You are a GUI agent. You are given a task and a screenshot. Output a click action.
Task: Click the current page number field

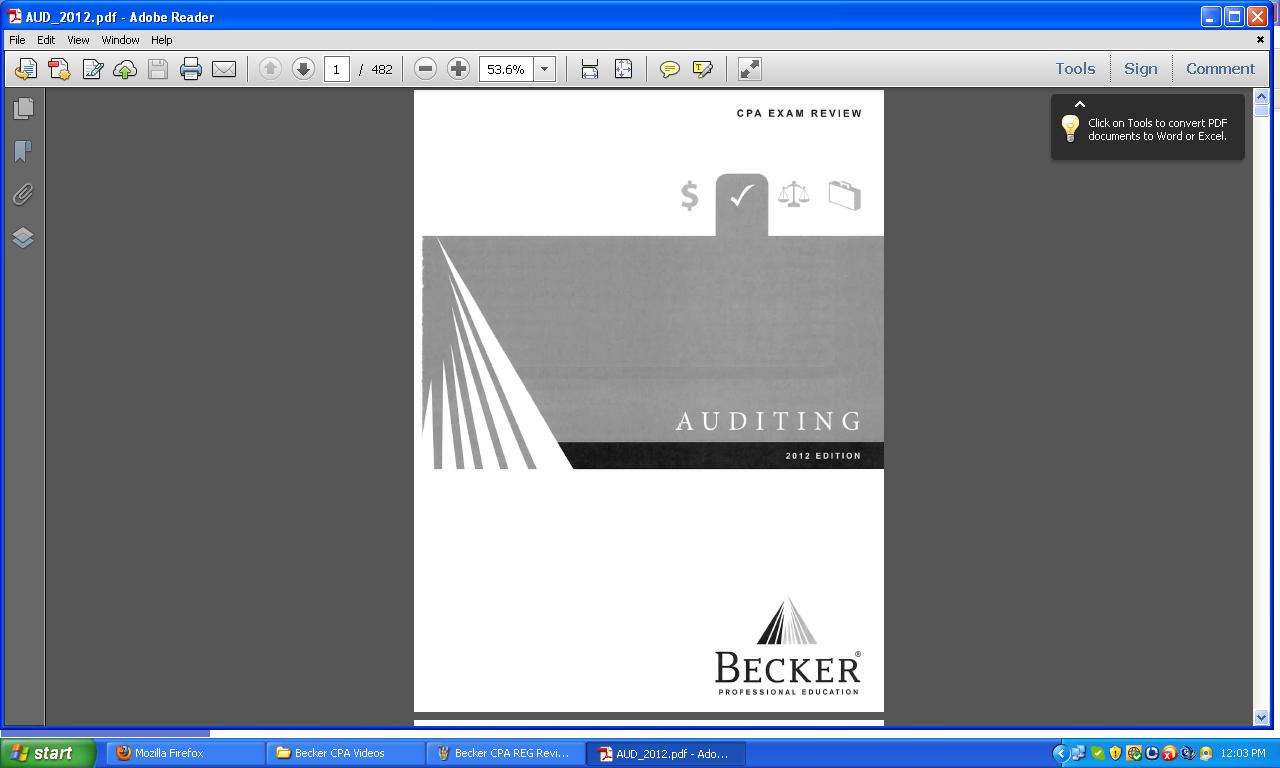tap(336, 69)
